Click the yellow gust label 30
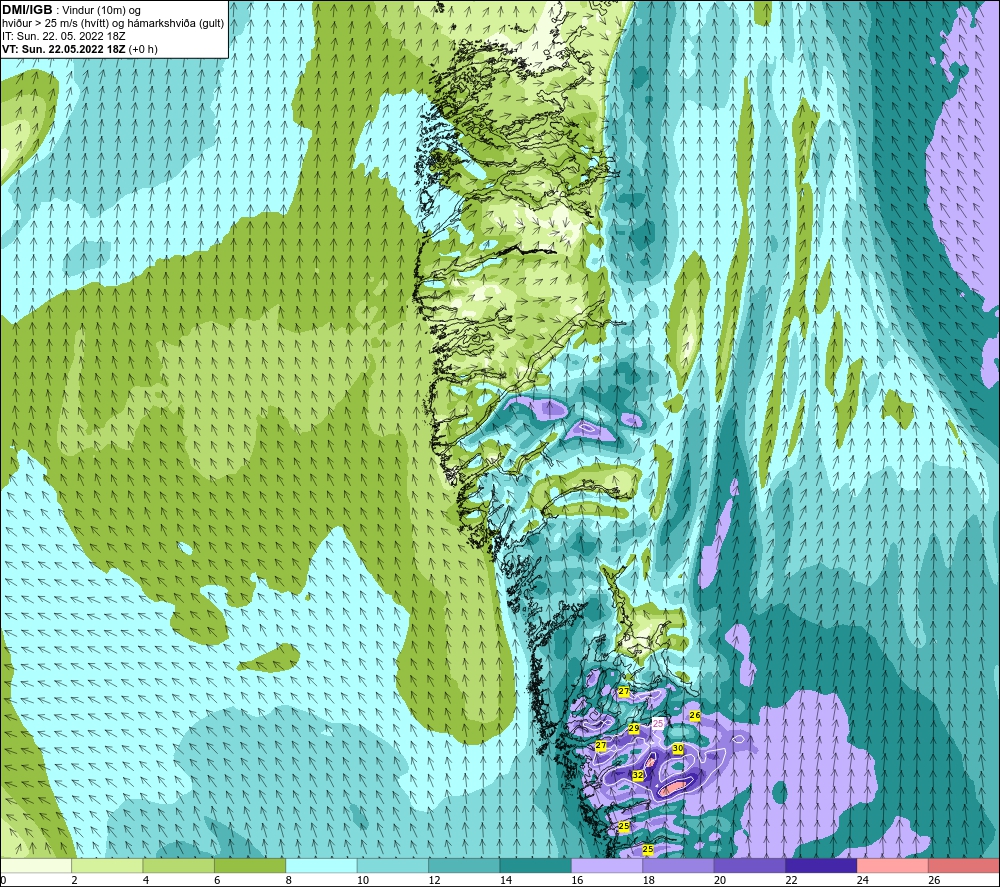This screenshot has width=1000, height=887. [678, 748]
